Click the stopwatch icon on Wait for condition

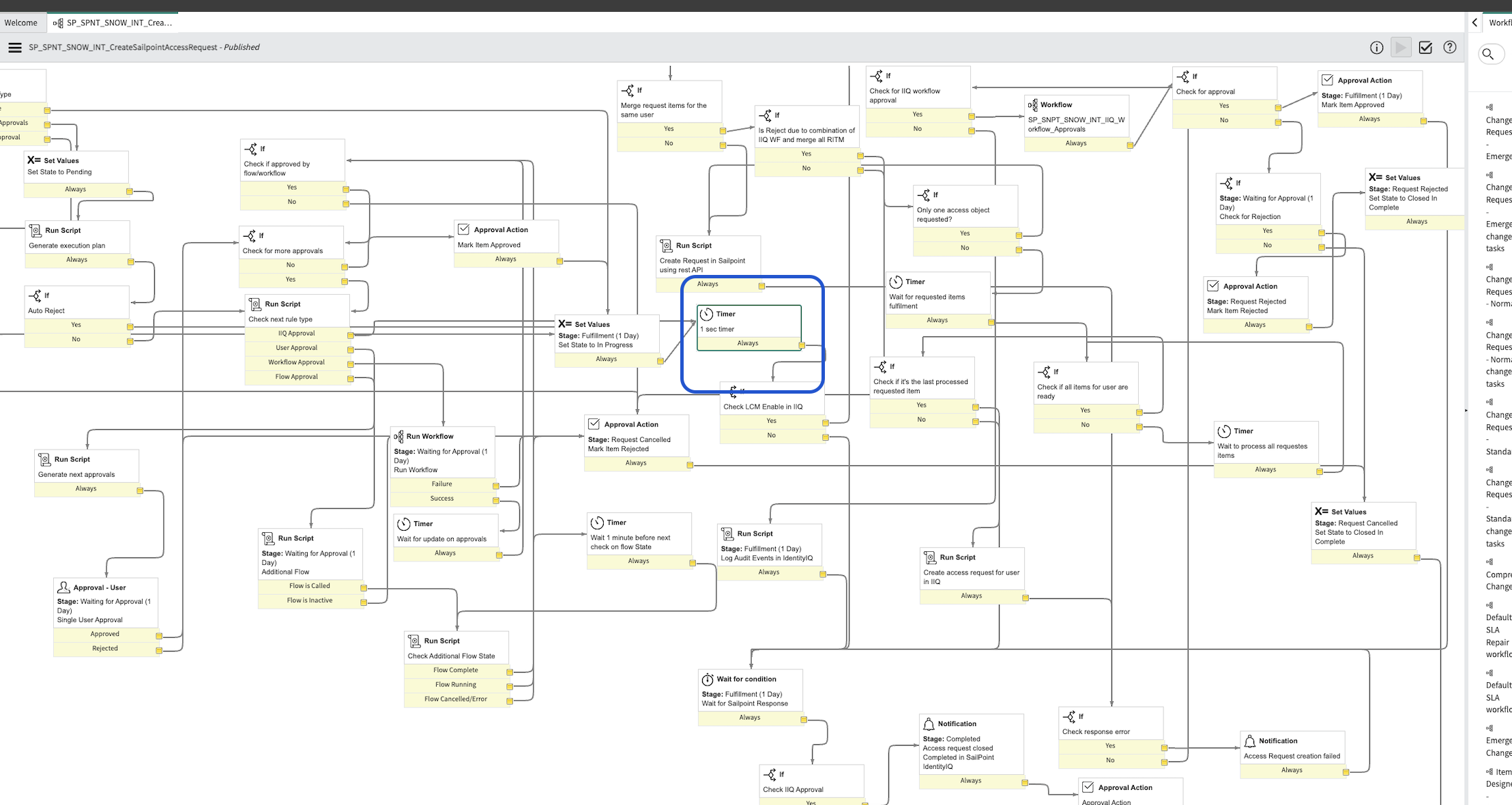point(708,679)
